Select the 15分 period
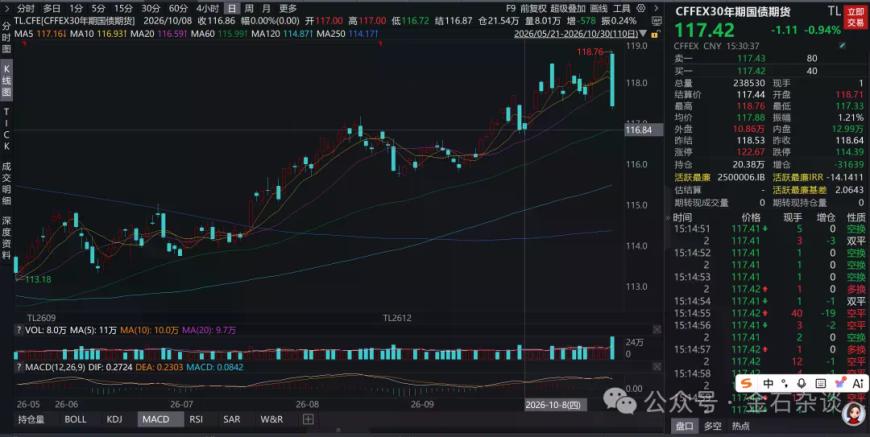The width and height of the screenshot is (870, 437). [123, 8]
